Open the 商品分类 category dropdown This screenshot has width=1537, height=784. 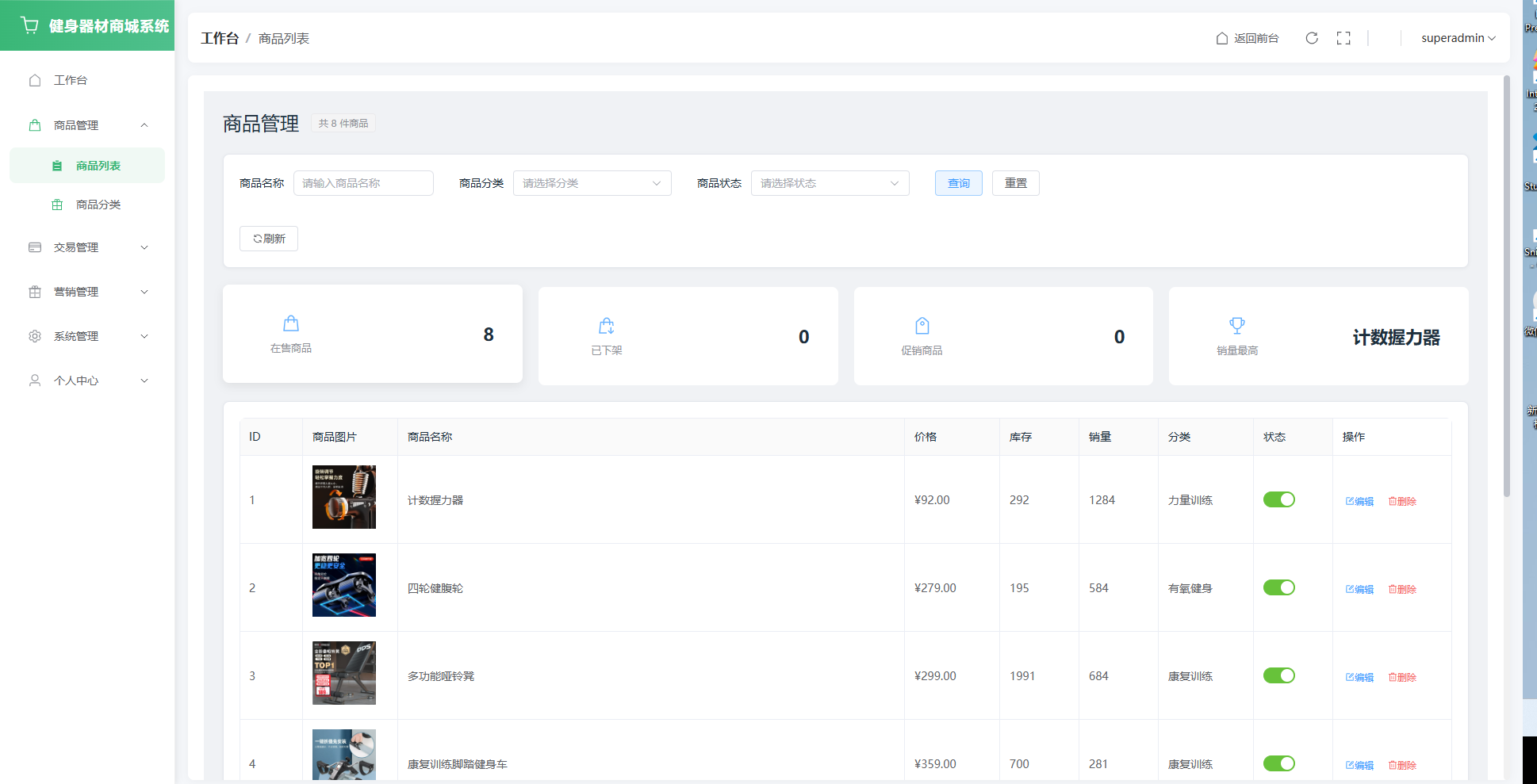pyautogui.click(x=592, y=183)
